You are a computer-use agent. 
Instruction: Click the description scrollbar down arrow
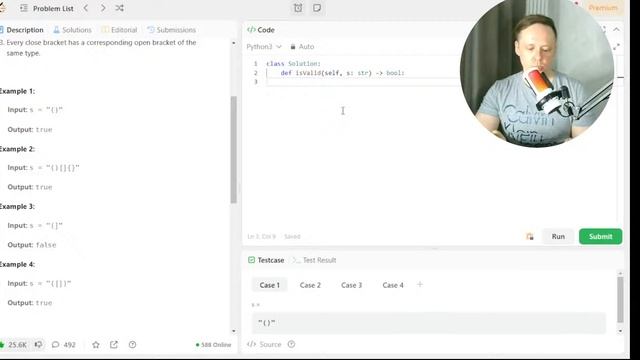[x=233, y=331]
